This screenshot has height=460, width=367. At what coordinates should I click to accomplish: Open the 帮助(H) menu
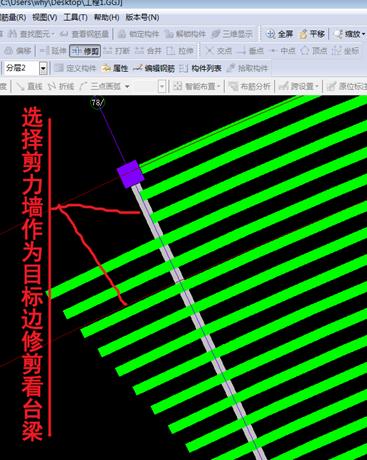pos(106,17)
